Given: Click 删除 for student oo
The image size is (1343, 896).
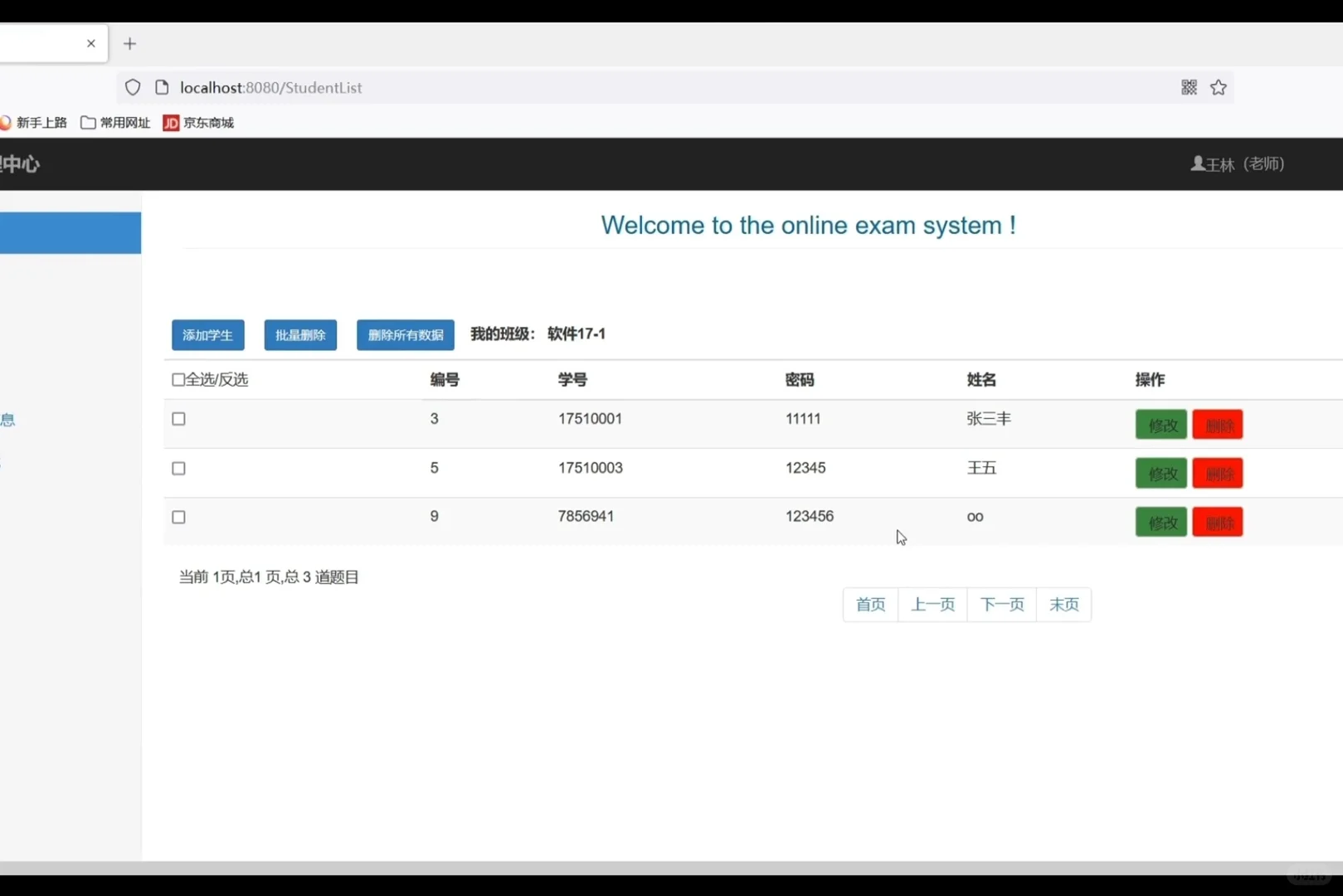Looking at the screenshot, I should 1218,522.
